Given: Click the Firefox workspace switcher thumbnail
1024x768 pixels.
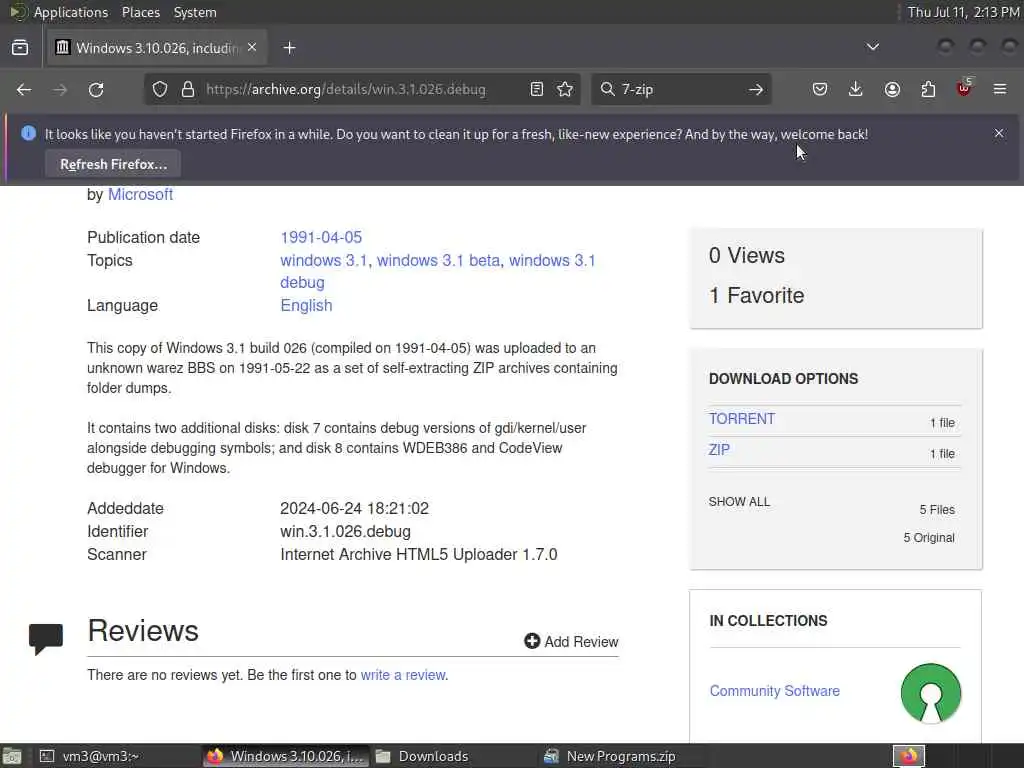Looking at the screenshot, I should [909, 756].
